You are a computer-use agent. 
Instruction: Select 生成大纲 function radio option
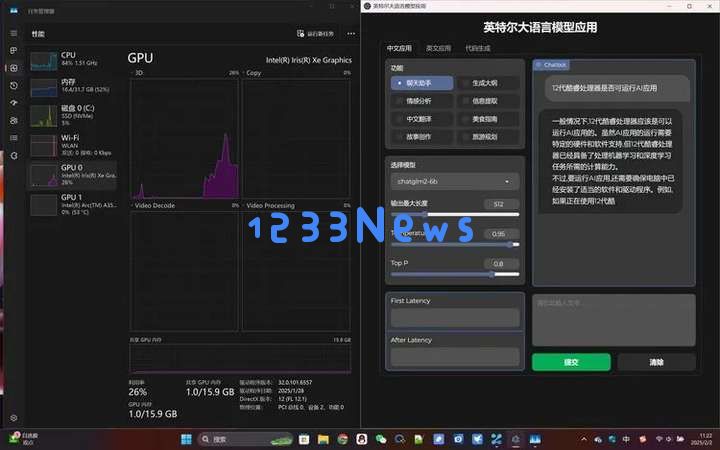(489, 83)
